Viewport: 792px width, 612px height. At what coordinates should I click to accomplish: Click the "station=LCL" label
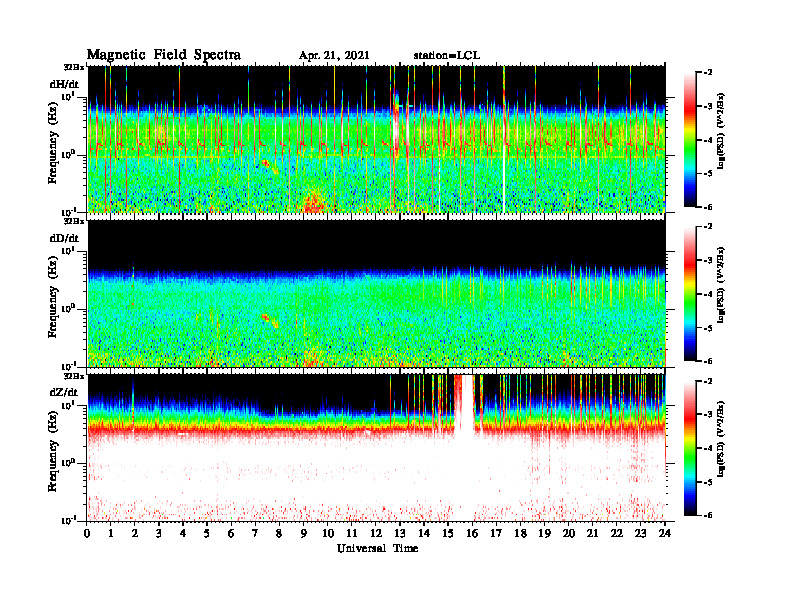point(447,56)
